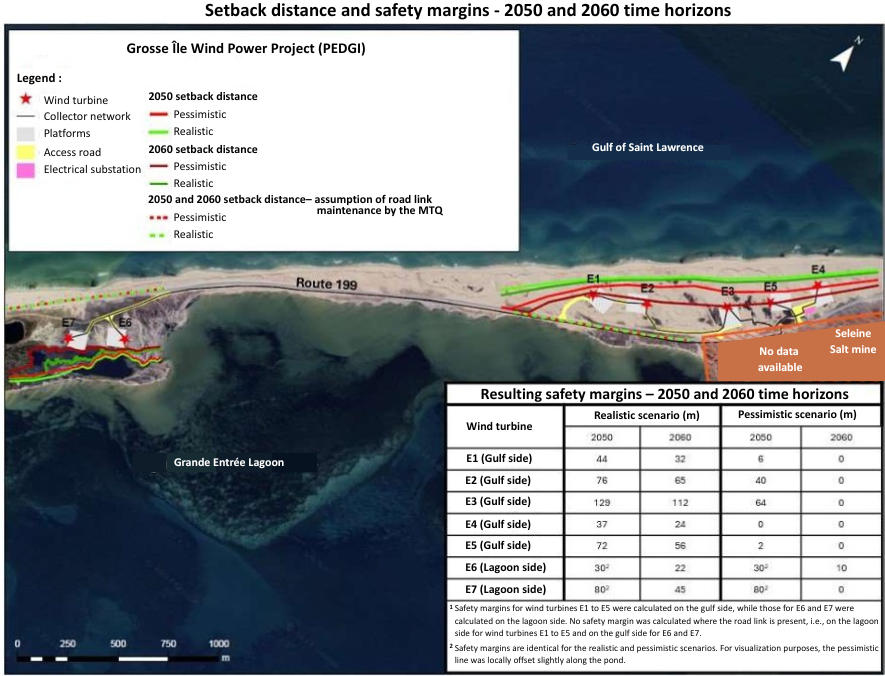885x676 pixels.
Task: Click the Route 199 road label
Action: pyautogui.click(x=327, y=283)
